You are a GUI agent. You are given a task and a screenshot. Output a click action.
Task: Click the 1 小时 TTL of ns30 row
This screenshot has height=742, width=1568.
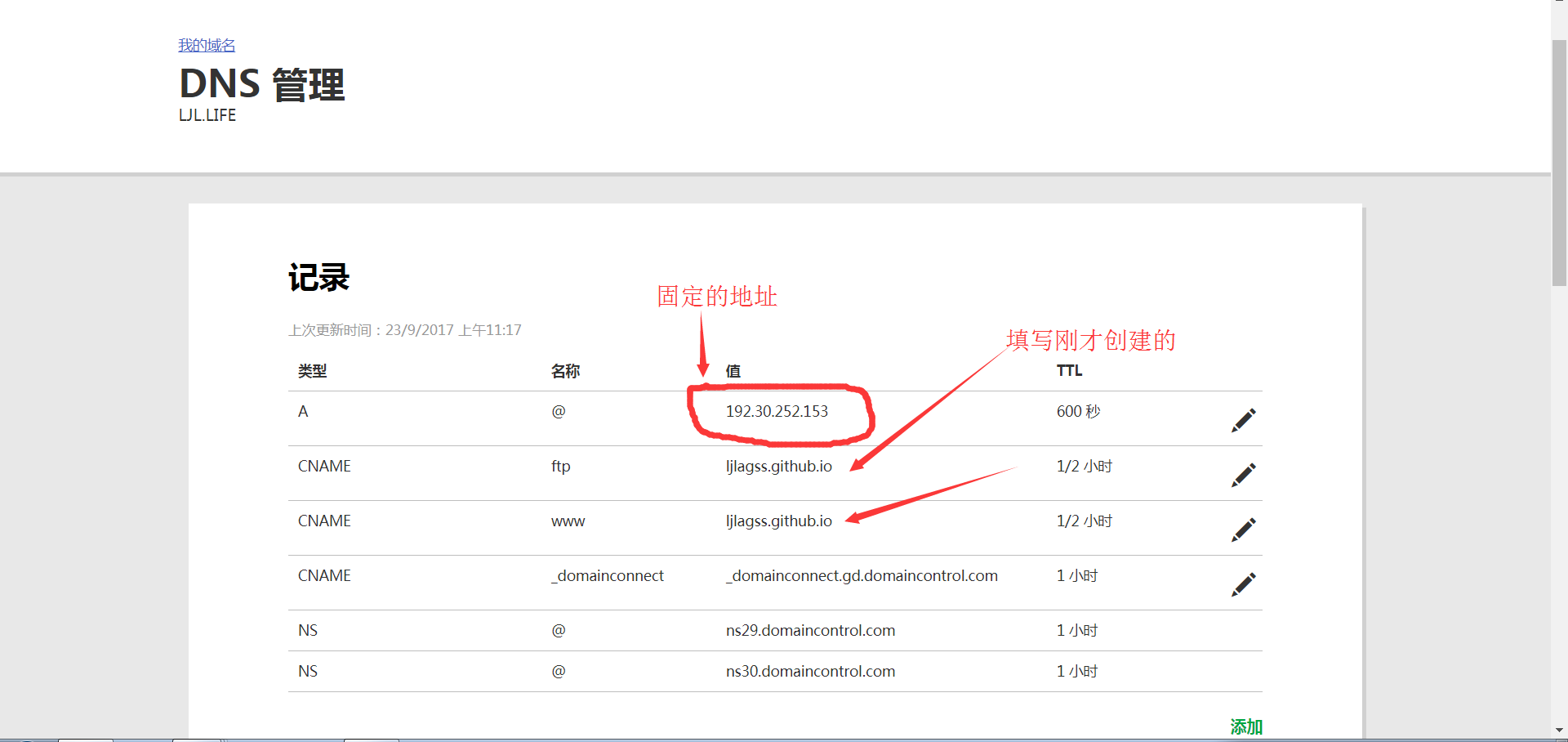1076,671
